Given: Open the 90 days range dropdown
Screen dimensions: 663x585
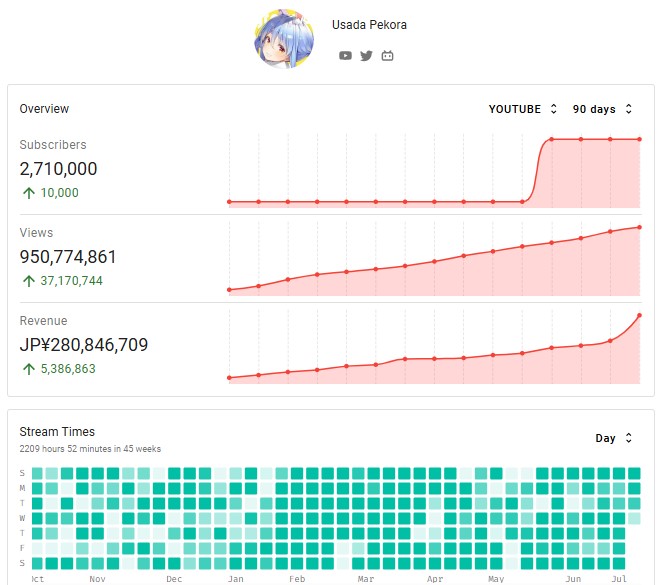Looking at the screenshot, I should click(x=602, y=109).
